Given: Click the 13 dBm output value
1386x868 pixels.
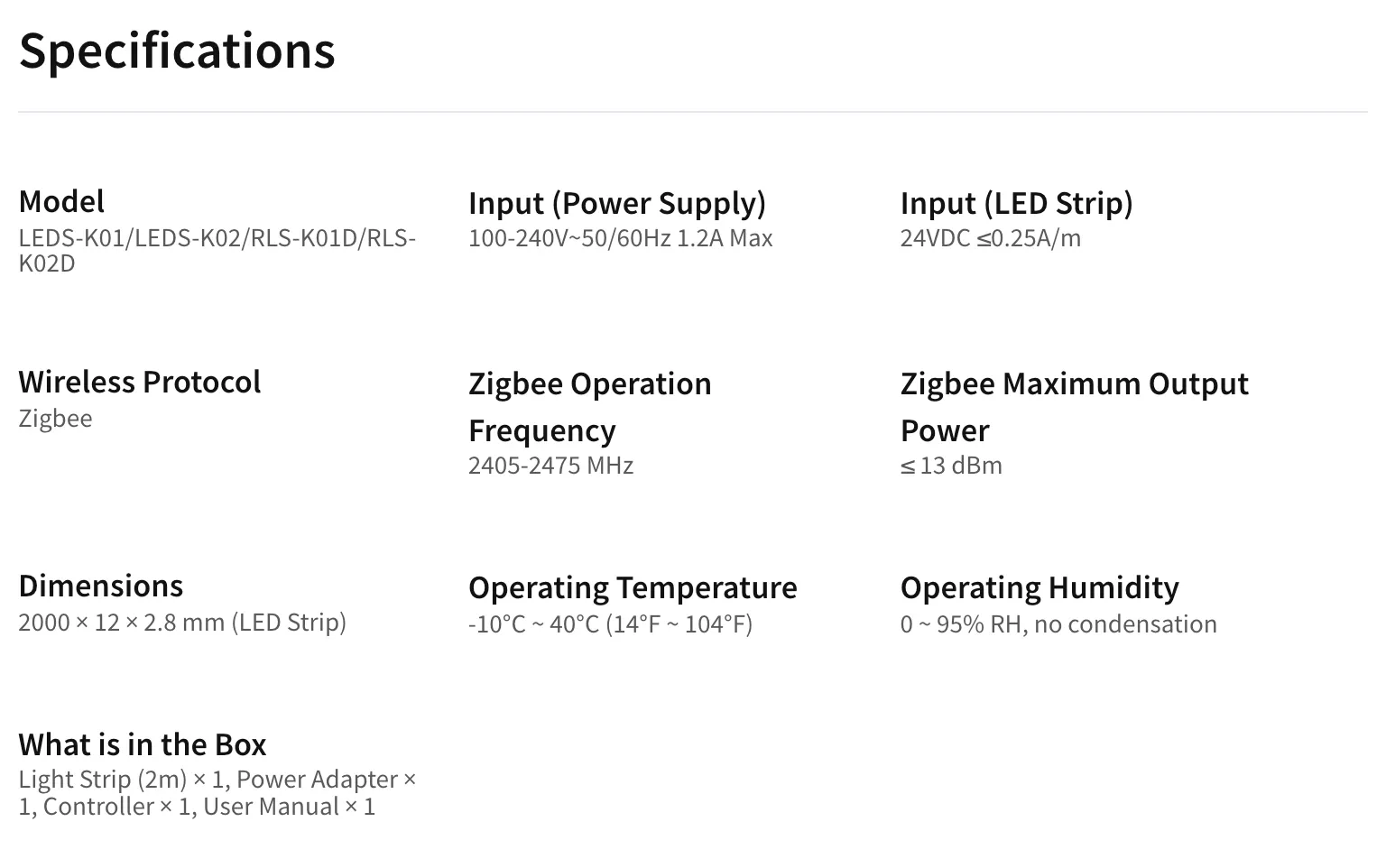Looking at the screenshot, I should [x=952, y=466].
